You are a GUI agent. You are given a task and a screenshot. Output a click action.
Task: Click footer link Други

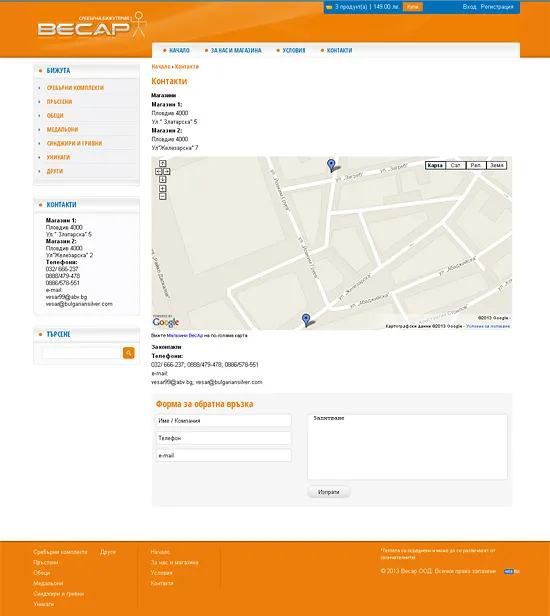108,552
